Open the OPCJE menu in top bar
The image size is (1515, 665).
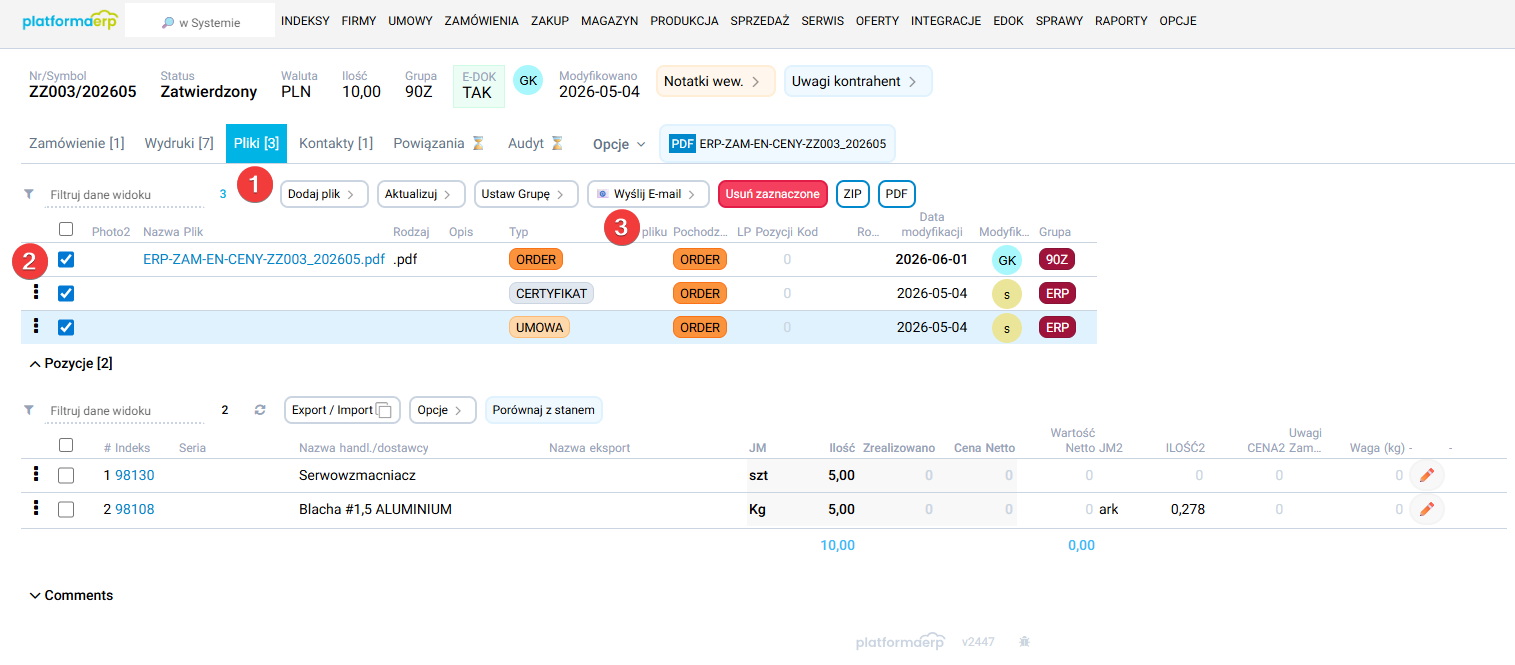tap(1177, 21)
